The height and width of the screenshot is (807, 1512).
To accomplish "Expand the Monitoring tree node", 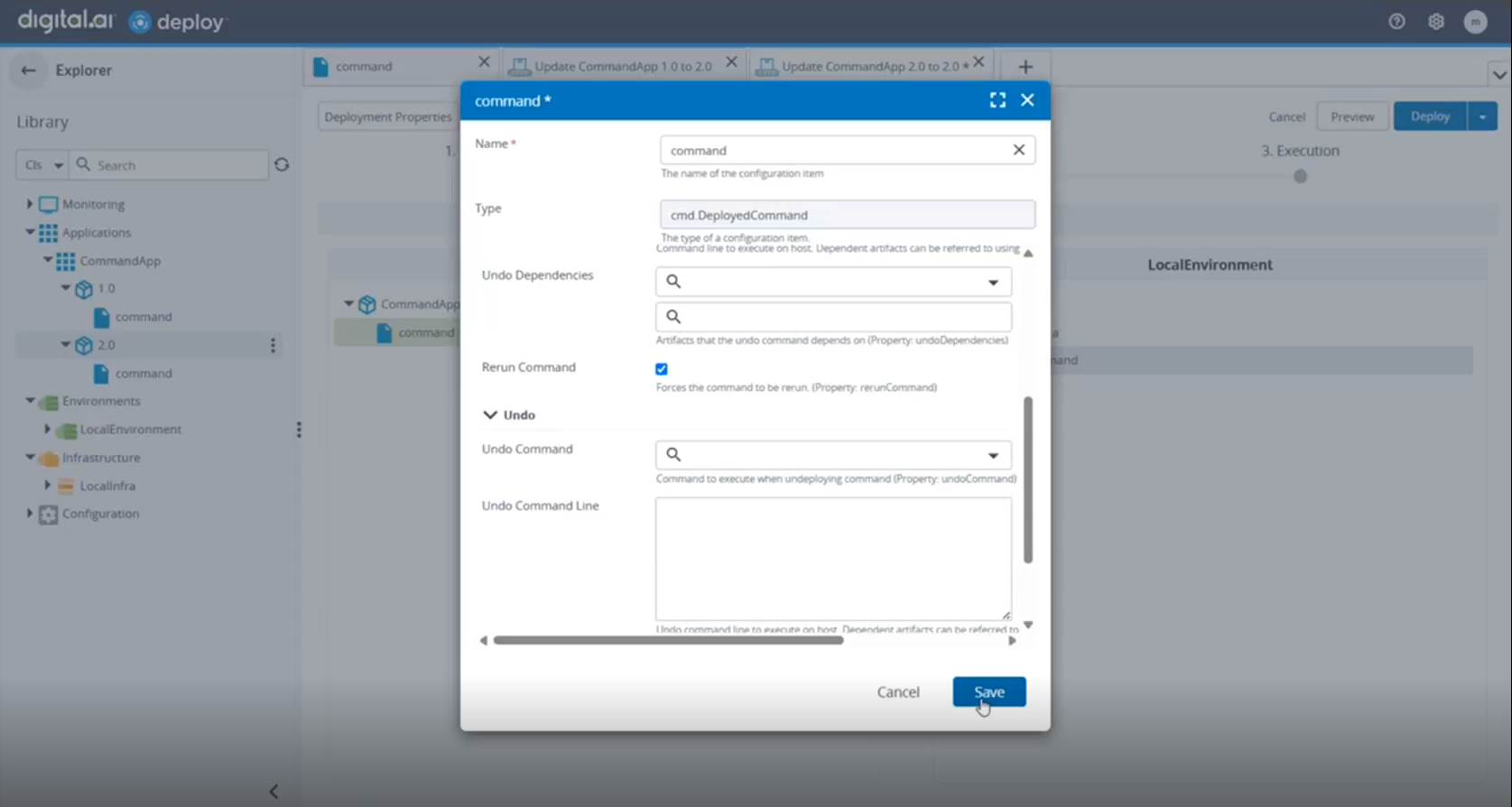I will coord(30,204).
